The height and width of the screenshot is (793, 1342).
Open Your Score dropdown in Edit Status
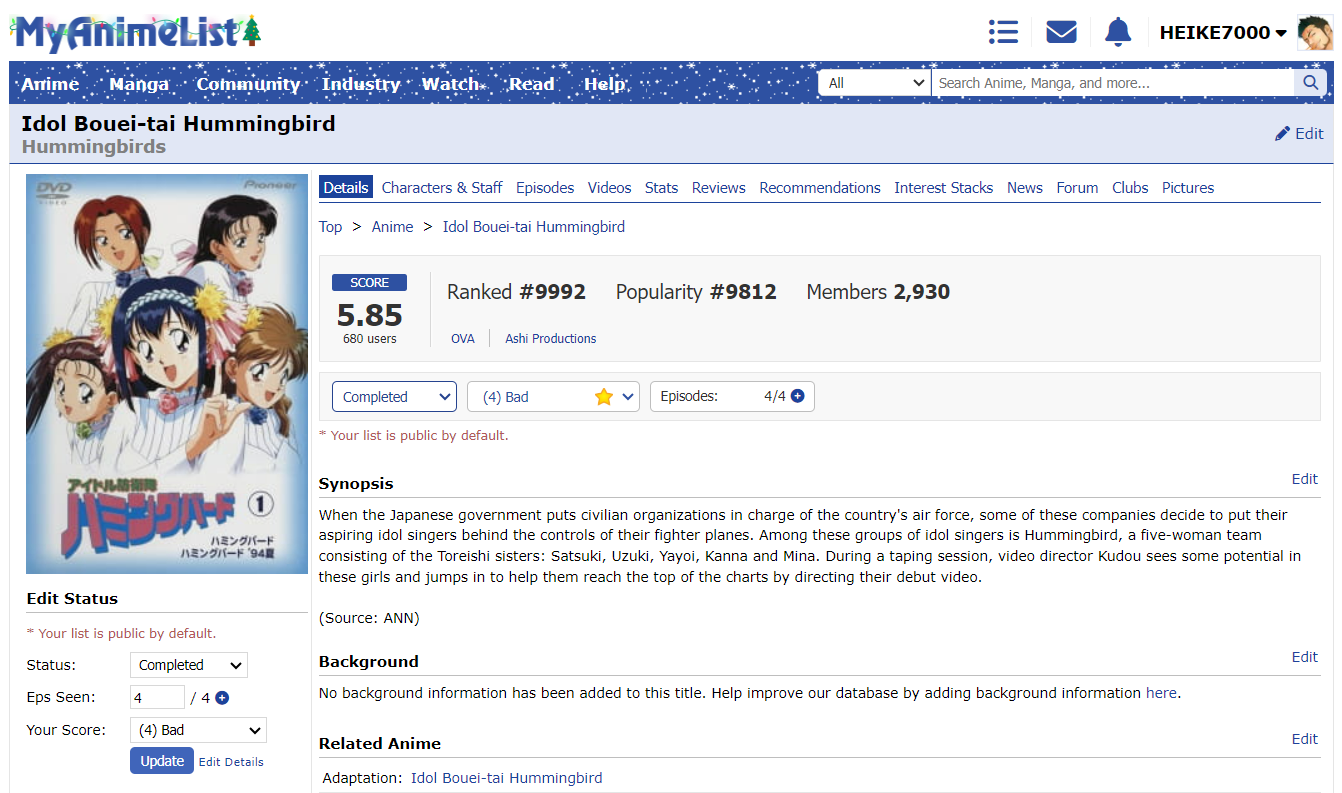pos(198,730)
